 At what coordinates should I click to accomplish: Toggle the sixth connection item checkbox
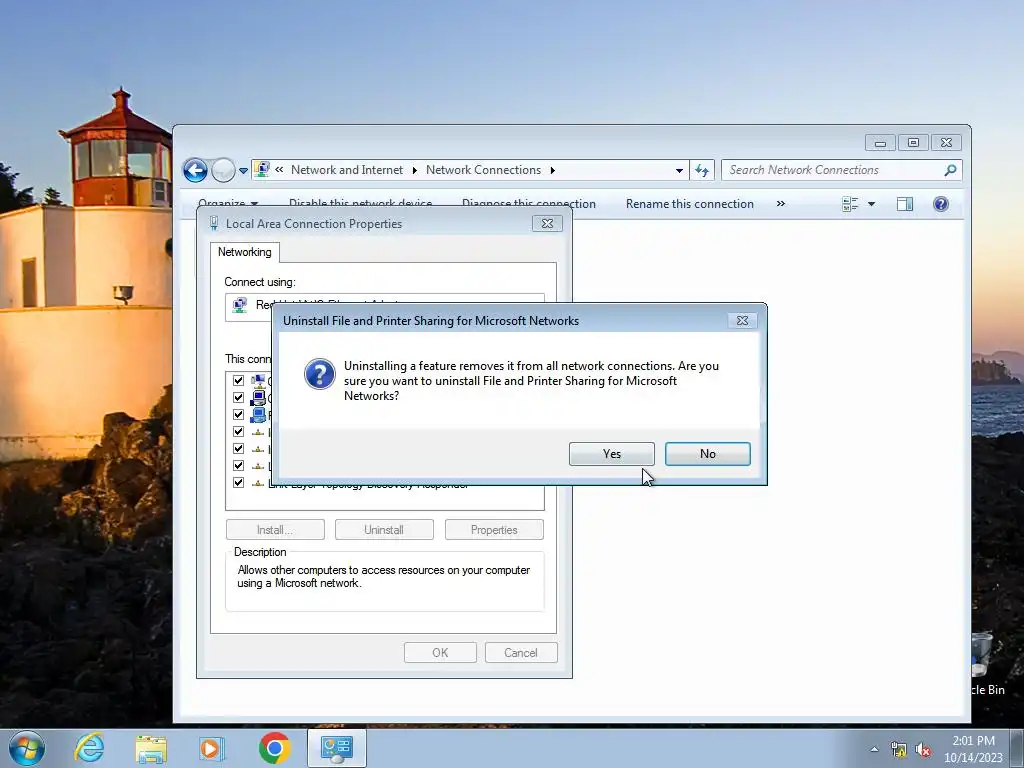pyautogui.click(x=238, y=465)
